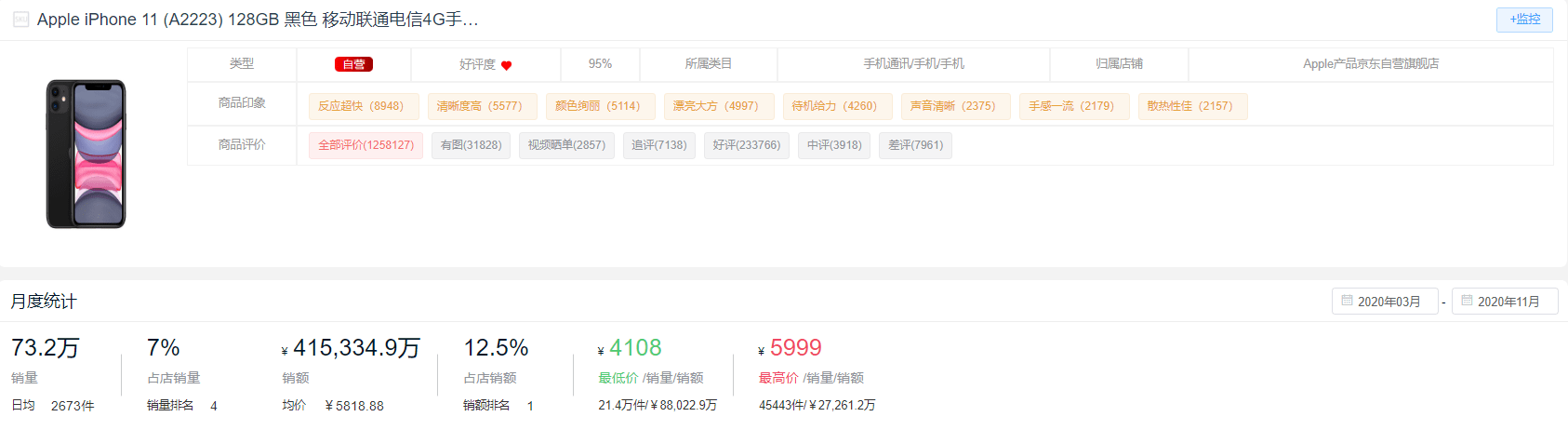Click the 12.5% store revenue share

496,348
